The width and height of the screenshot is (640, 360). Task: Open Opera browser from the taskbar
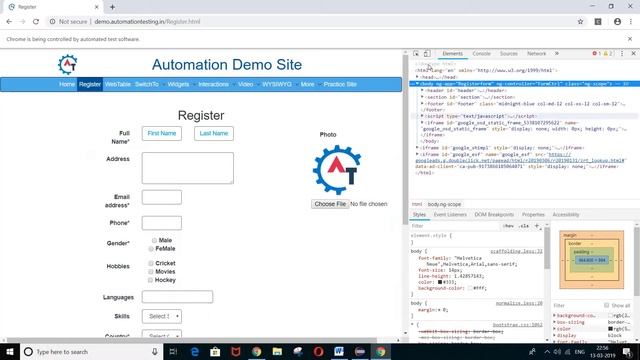[x=318, y=351]
